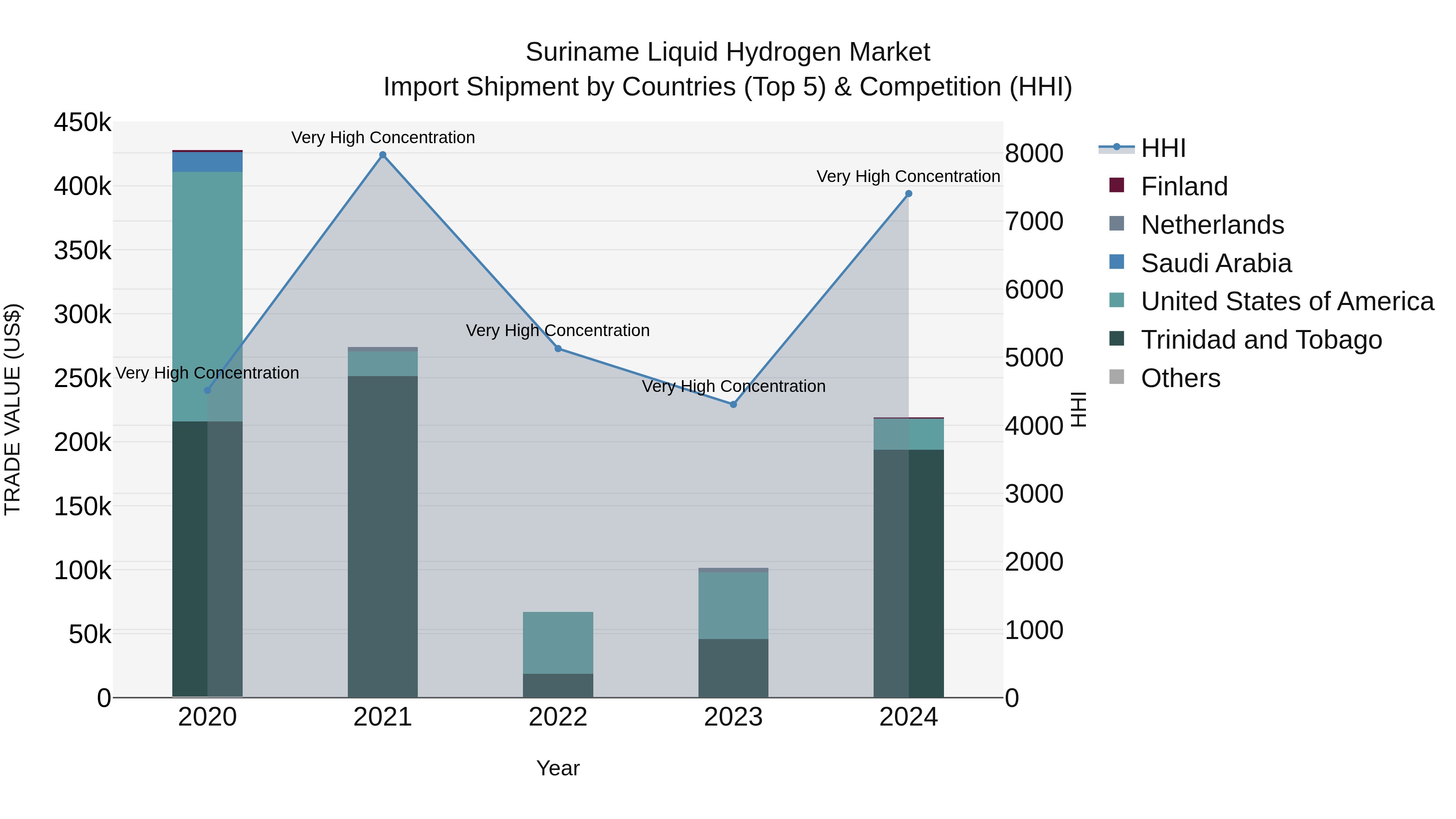Click the Suriname Liquid Hydrogen Market title
Image resolution: width=1456 pixels, height=819 pixels.
click(728, 52)
